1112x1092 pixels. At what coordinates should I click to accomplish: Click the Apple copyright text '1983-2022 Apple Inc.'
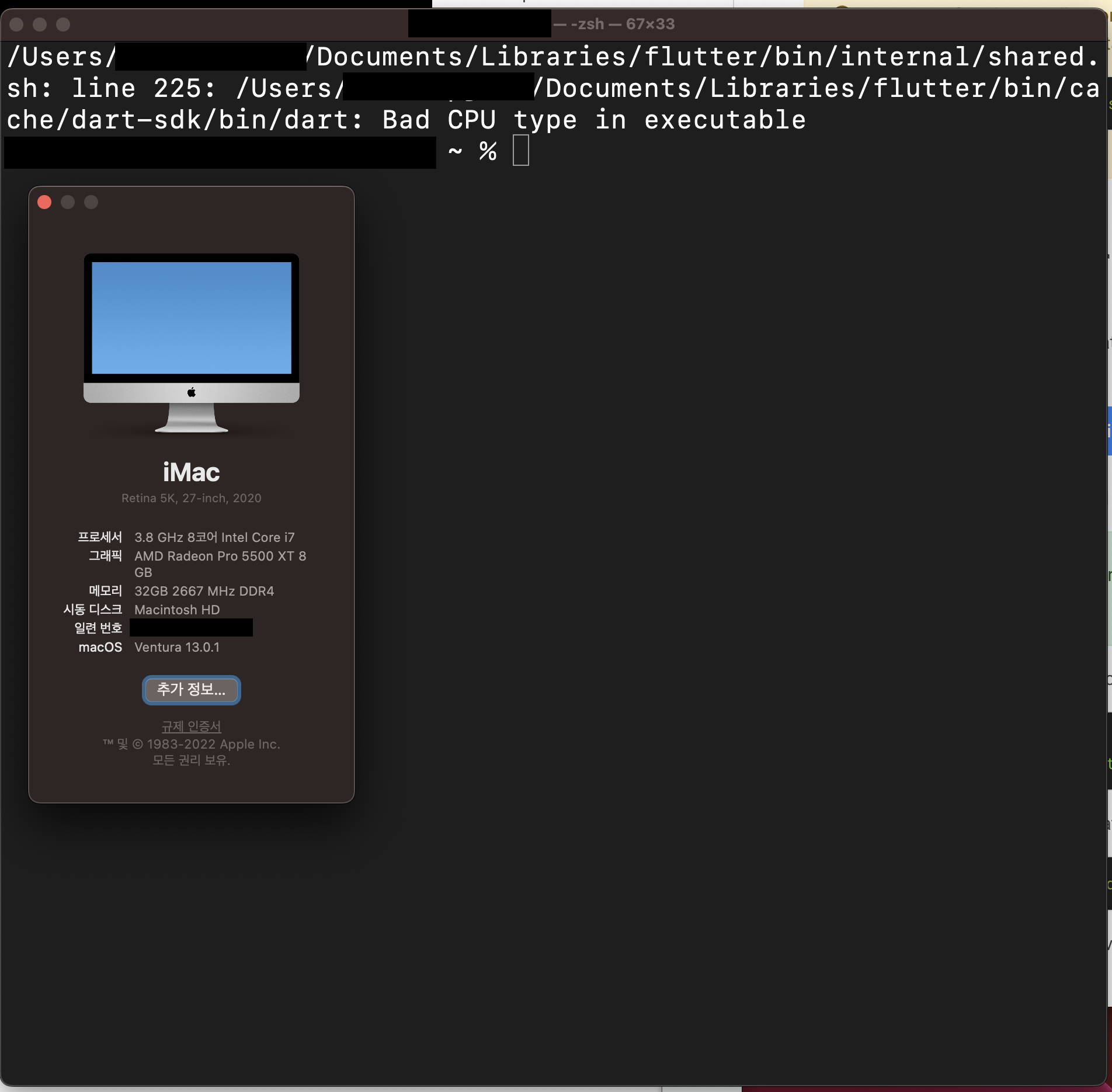pyautogui.click(x=214, y=744)
